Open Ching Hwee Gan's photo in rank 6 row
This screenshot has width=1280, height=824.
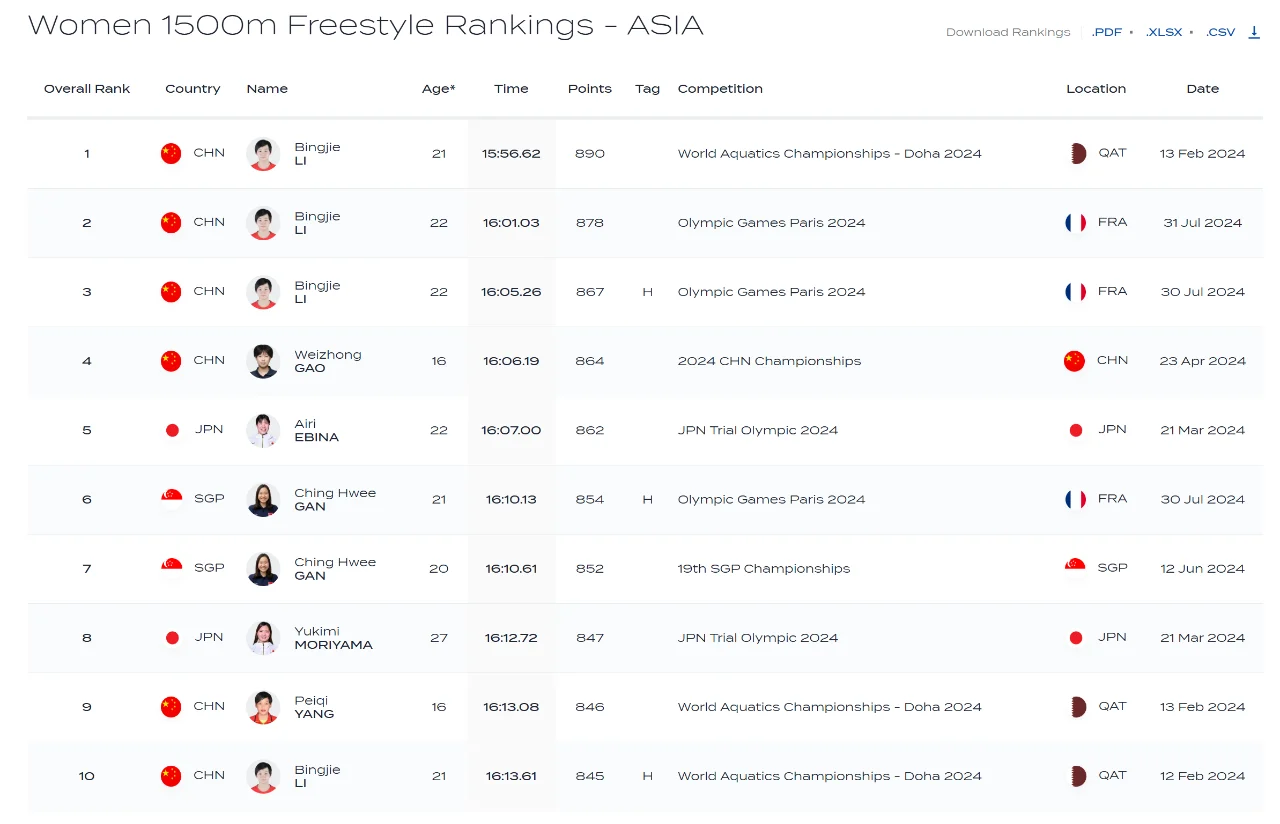click(x=263, y=499)
